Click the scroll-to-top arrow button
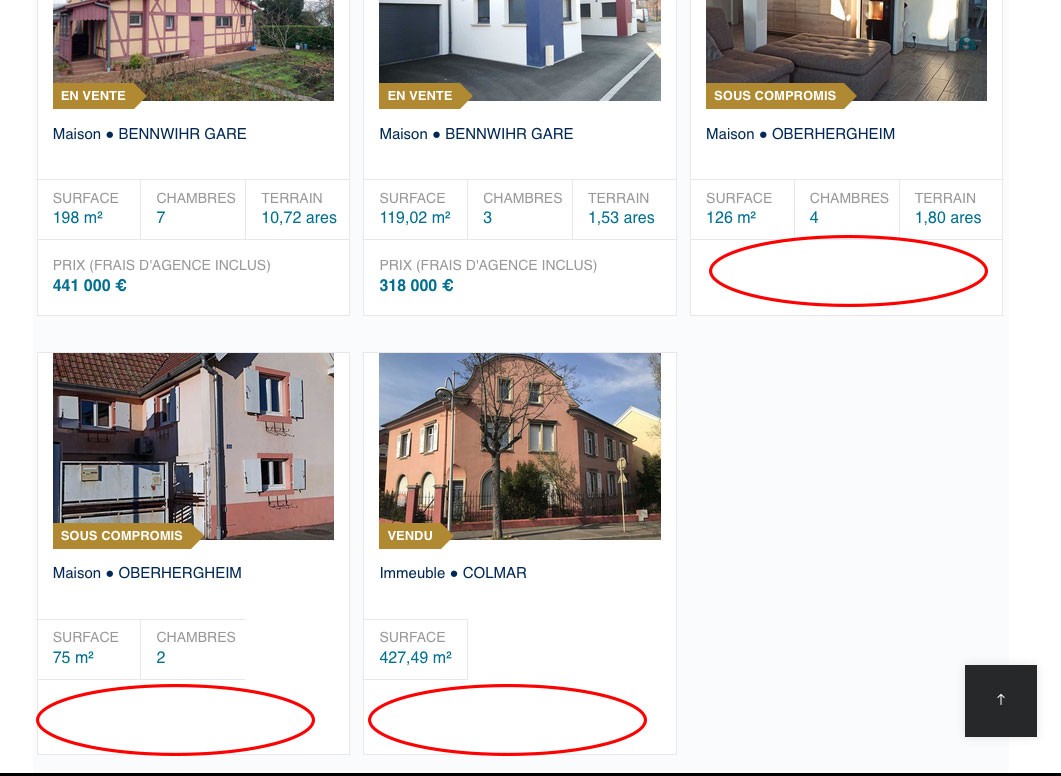 coord(1001,700)
